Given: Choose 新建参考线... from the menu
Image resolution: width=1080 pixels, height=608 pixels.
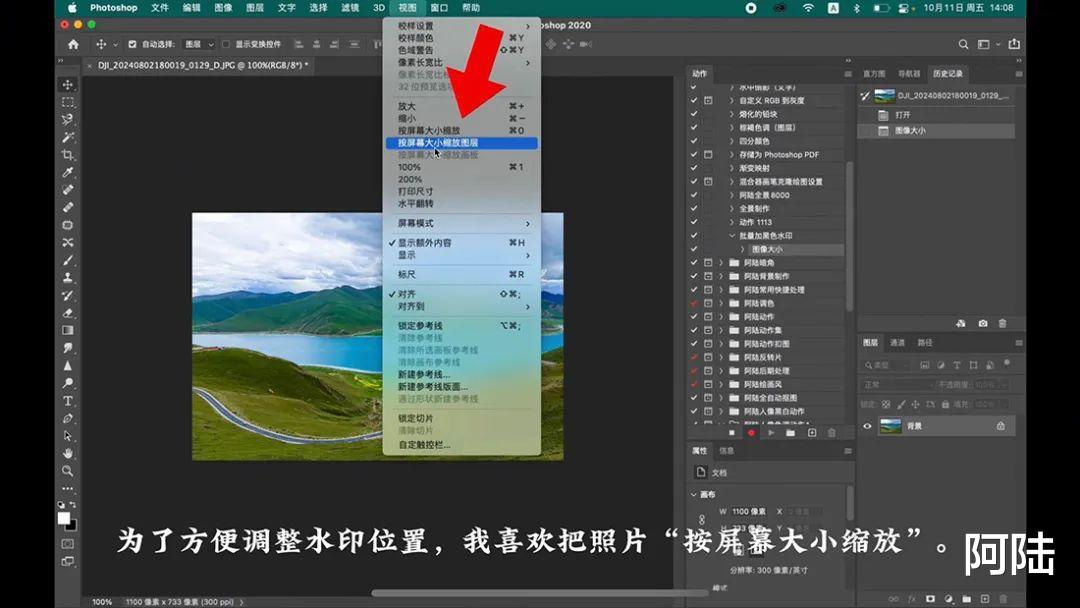Looking at the screenshot, I should (461, 374).
